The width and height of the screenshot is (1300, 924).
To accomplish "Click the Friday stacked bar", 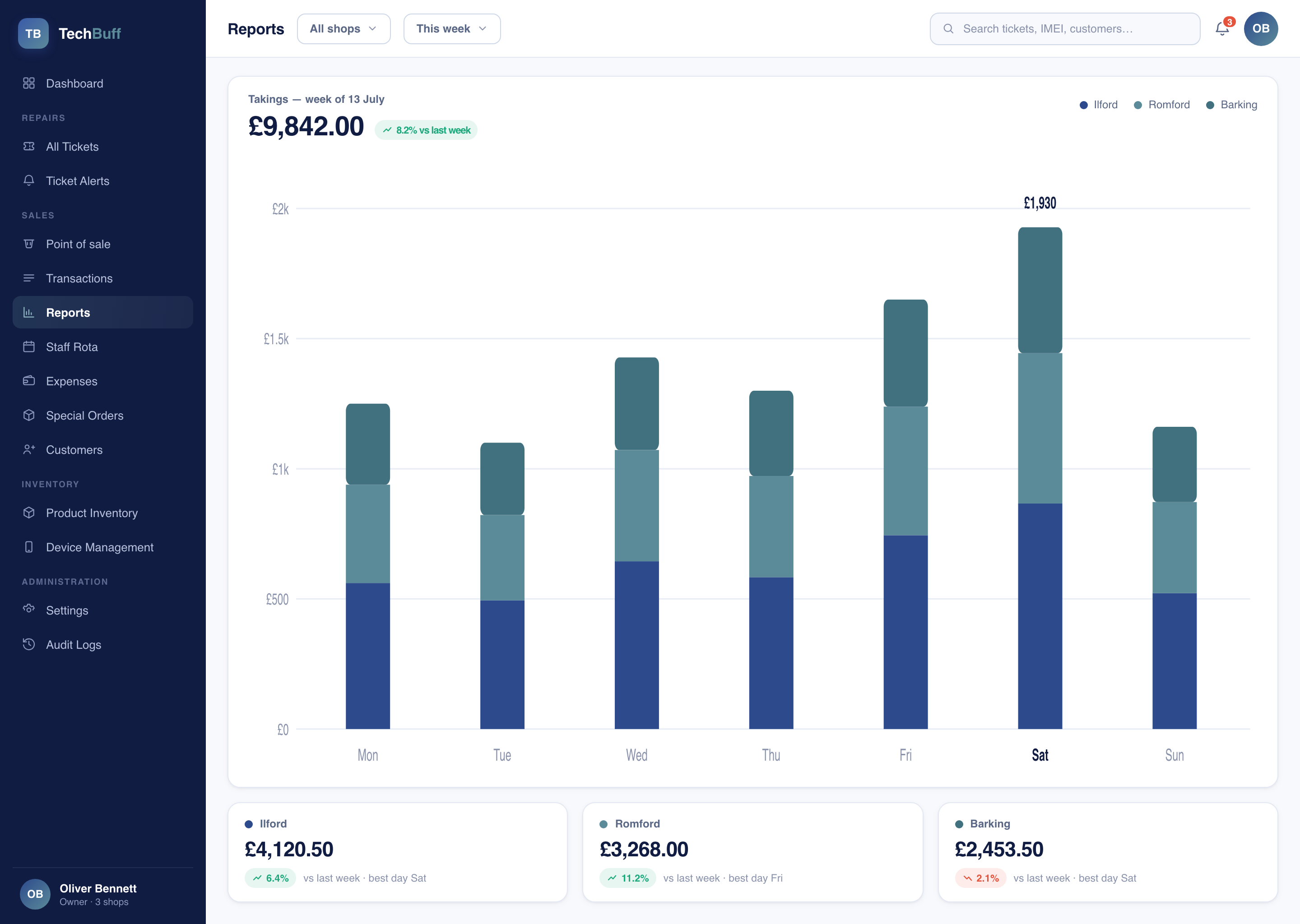I will [x=905, y=514].
